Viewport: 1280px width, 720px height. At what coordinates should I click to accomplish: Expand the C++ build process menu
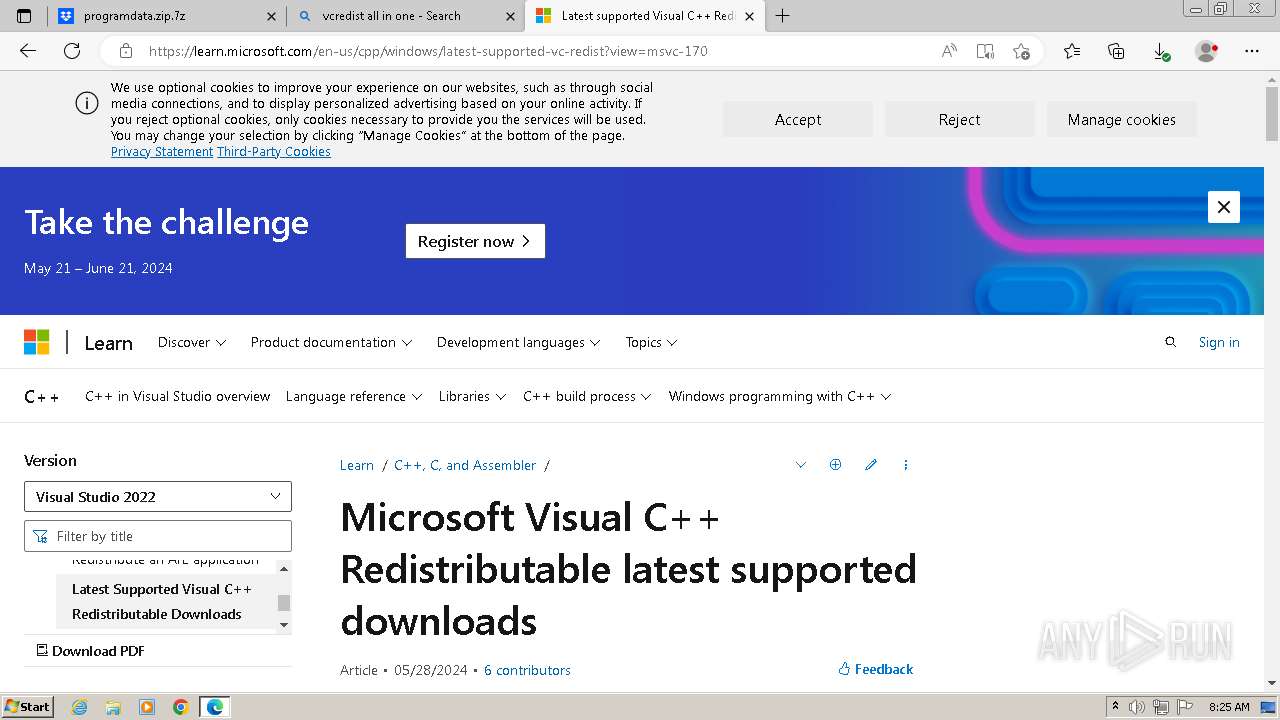(587, 396)
